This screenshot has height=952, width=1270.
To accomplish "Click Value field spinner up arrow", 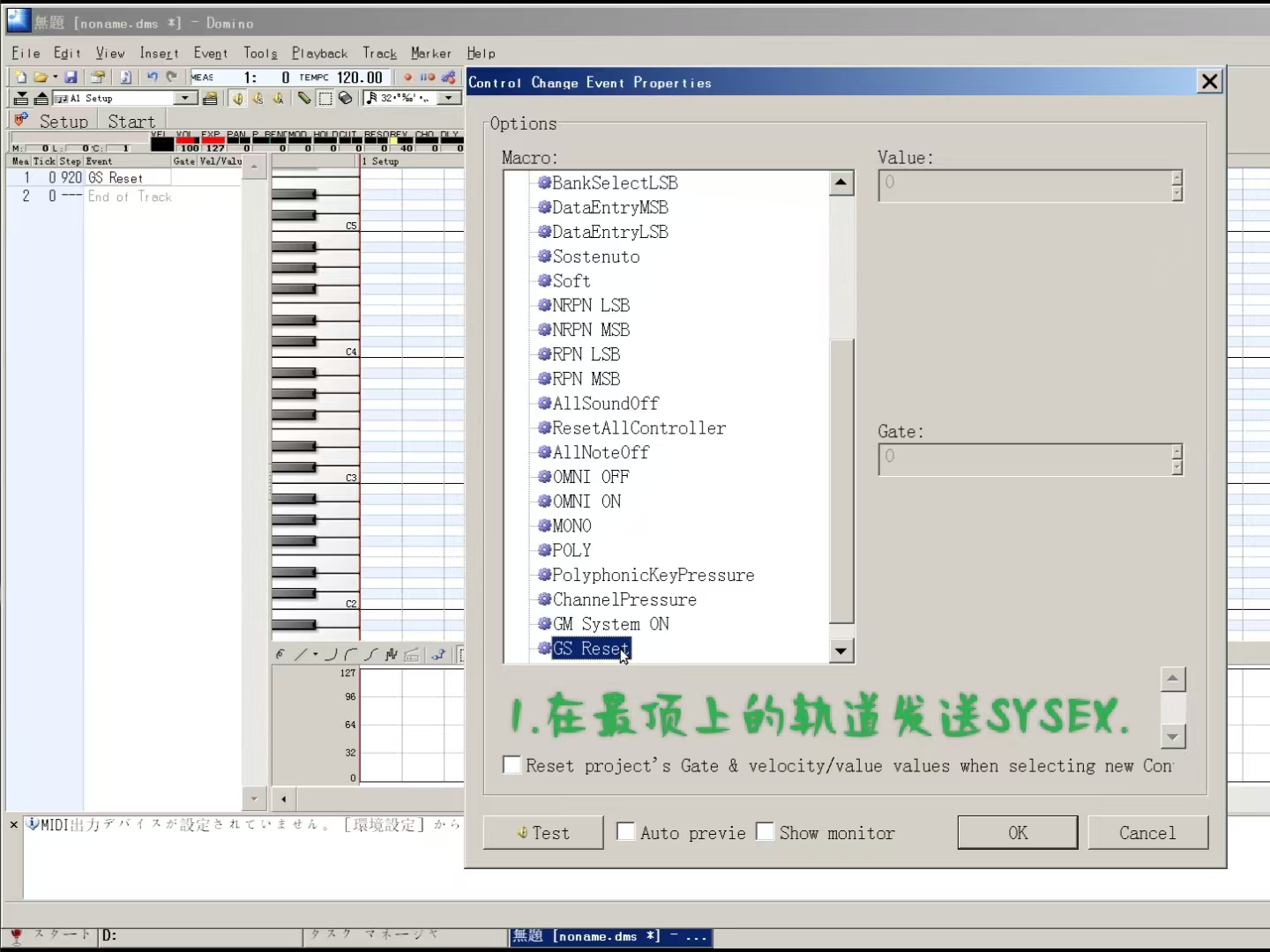I will [x=1177, y=177].
